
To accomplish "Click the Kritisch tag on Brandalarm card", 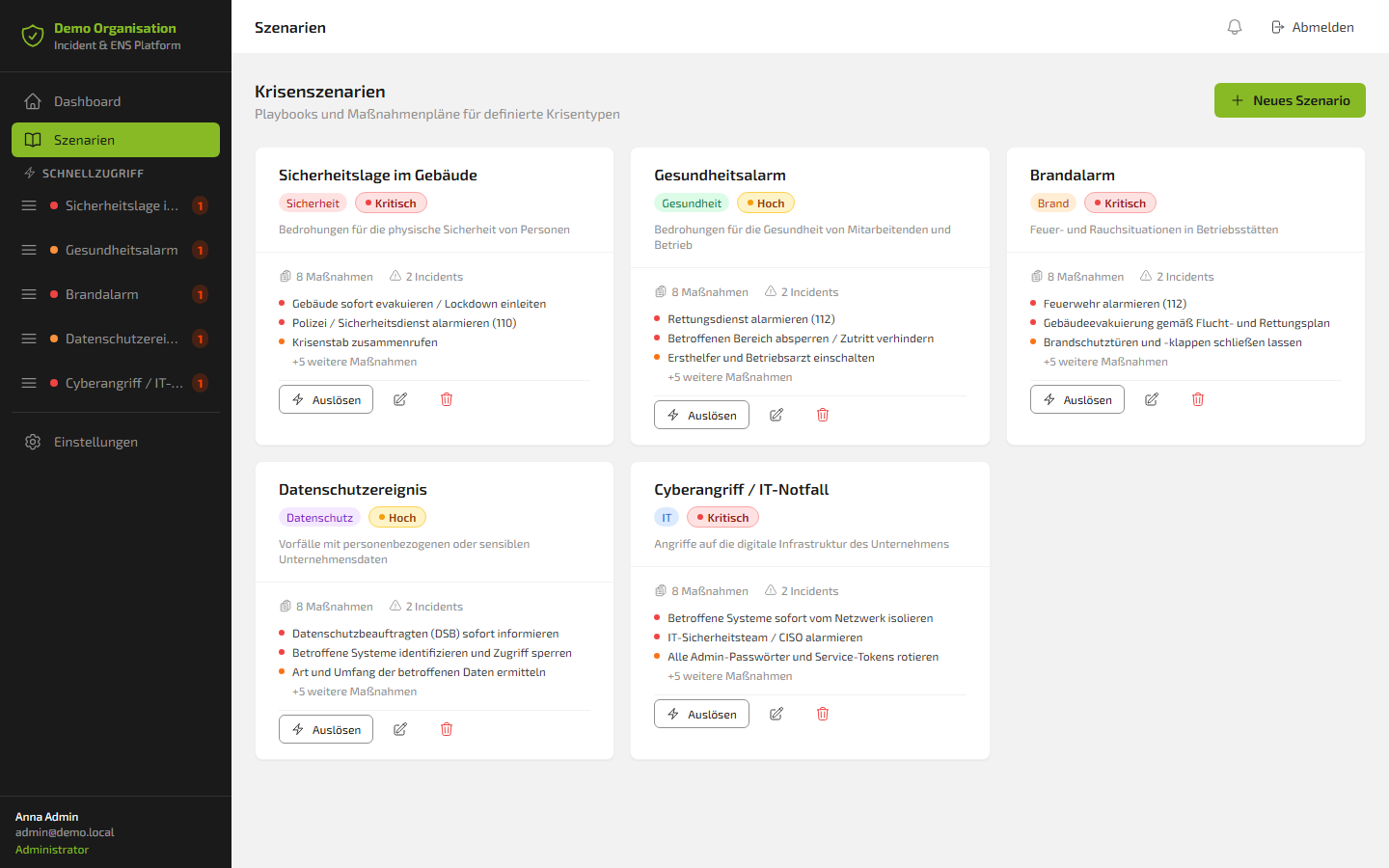I will (x=1120, y=203).
